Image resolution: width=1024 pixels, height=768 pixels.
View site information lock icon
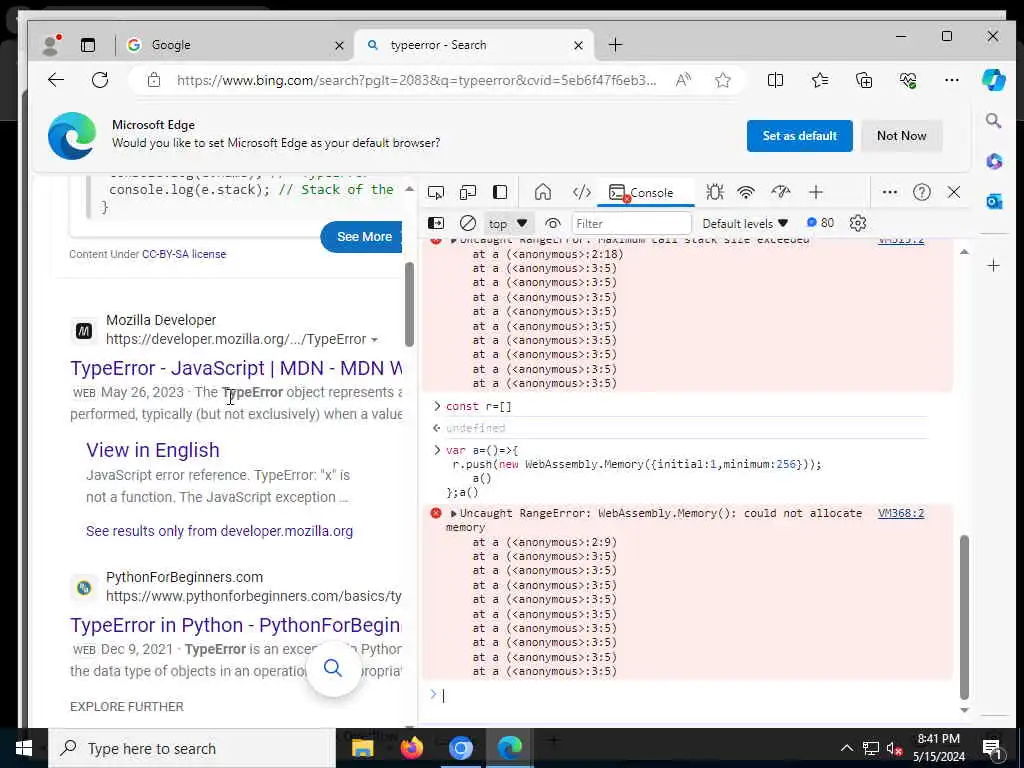(154, 80)
